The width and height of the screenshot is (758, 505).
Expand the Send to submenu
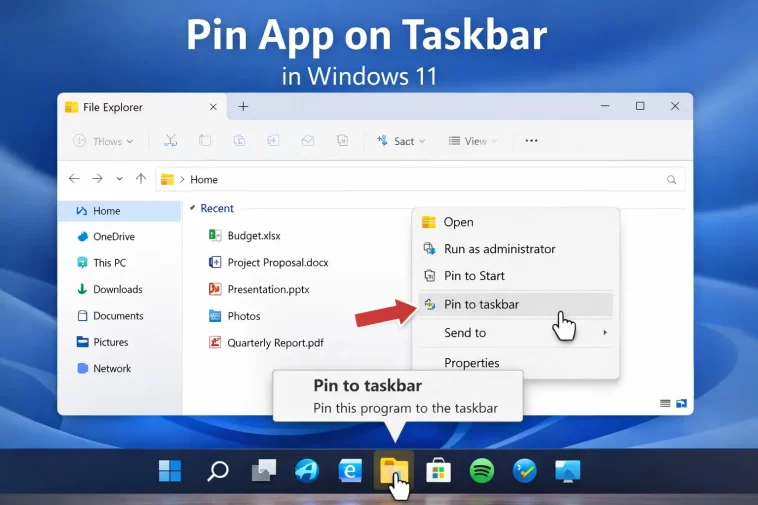(x=516, y=332)
